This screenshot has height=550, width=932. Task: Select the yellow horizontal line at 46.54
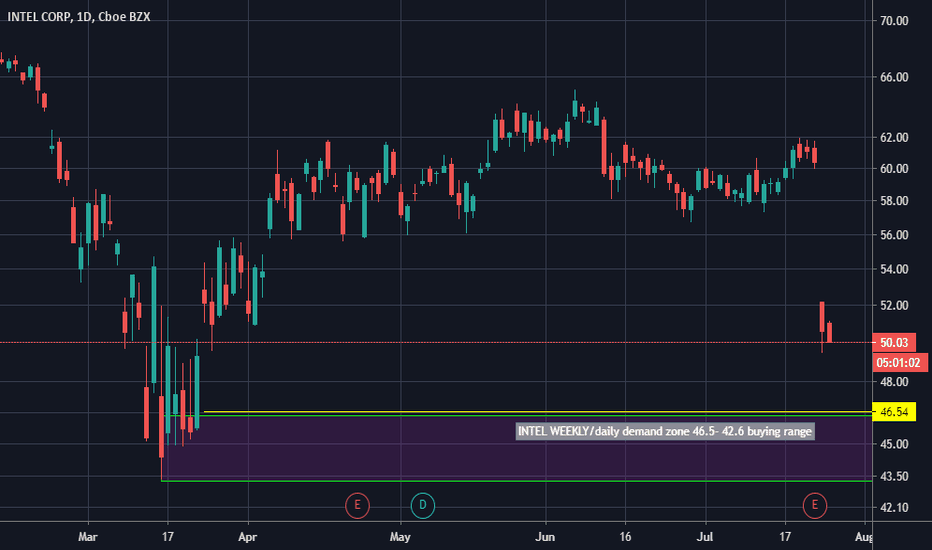pyautogui.click(x=538, y=411)
